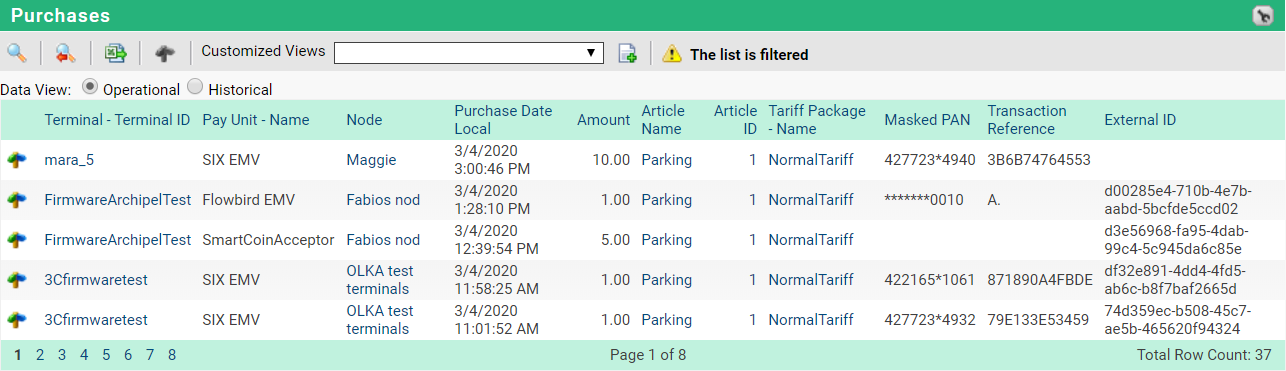Sort by Pay Unit - Name column

pos(256,120)
